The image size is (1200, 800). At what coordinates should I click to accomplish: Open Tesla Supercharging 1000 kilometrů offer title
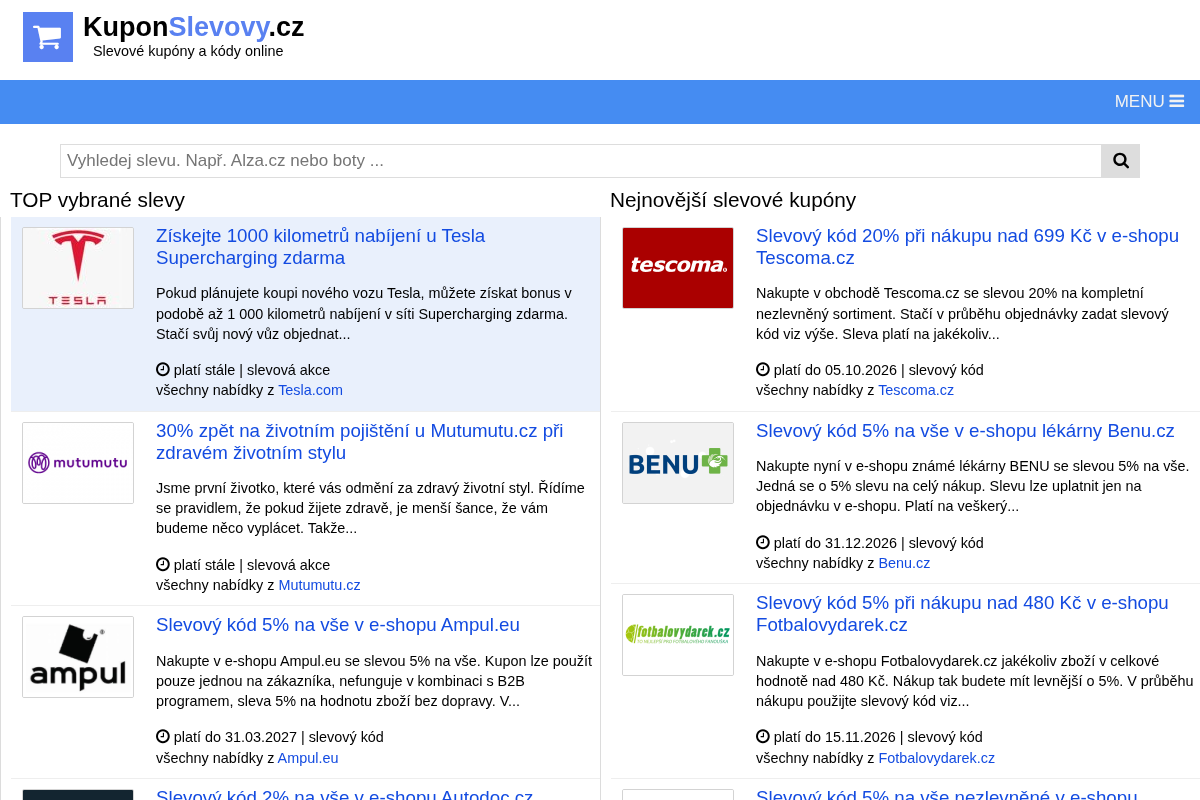[320, 247]
